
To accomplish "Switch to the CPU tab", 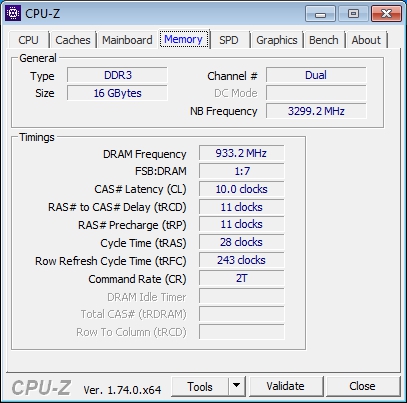I will coord(28,40).
